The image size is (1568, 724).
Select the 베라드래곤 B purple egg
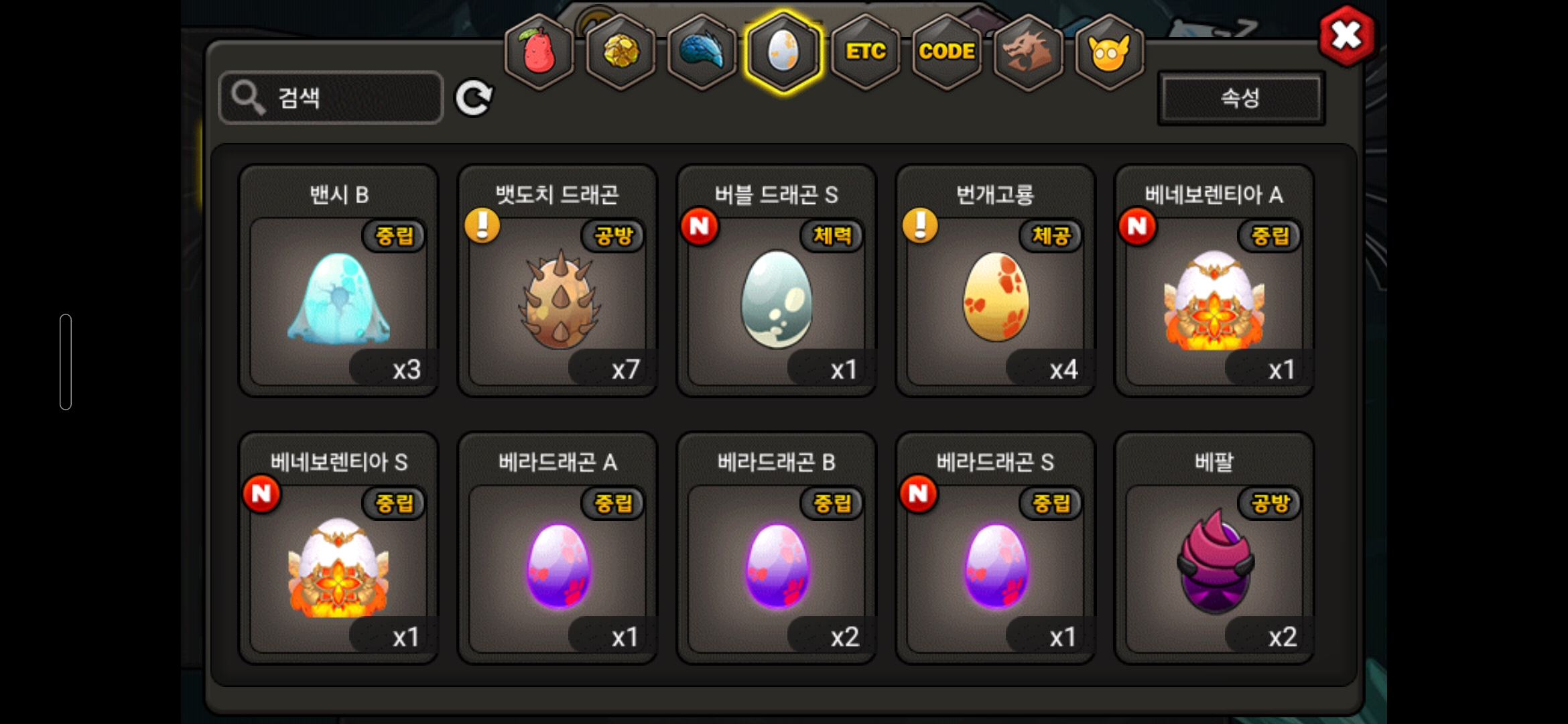[777, 548]
